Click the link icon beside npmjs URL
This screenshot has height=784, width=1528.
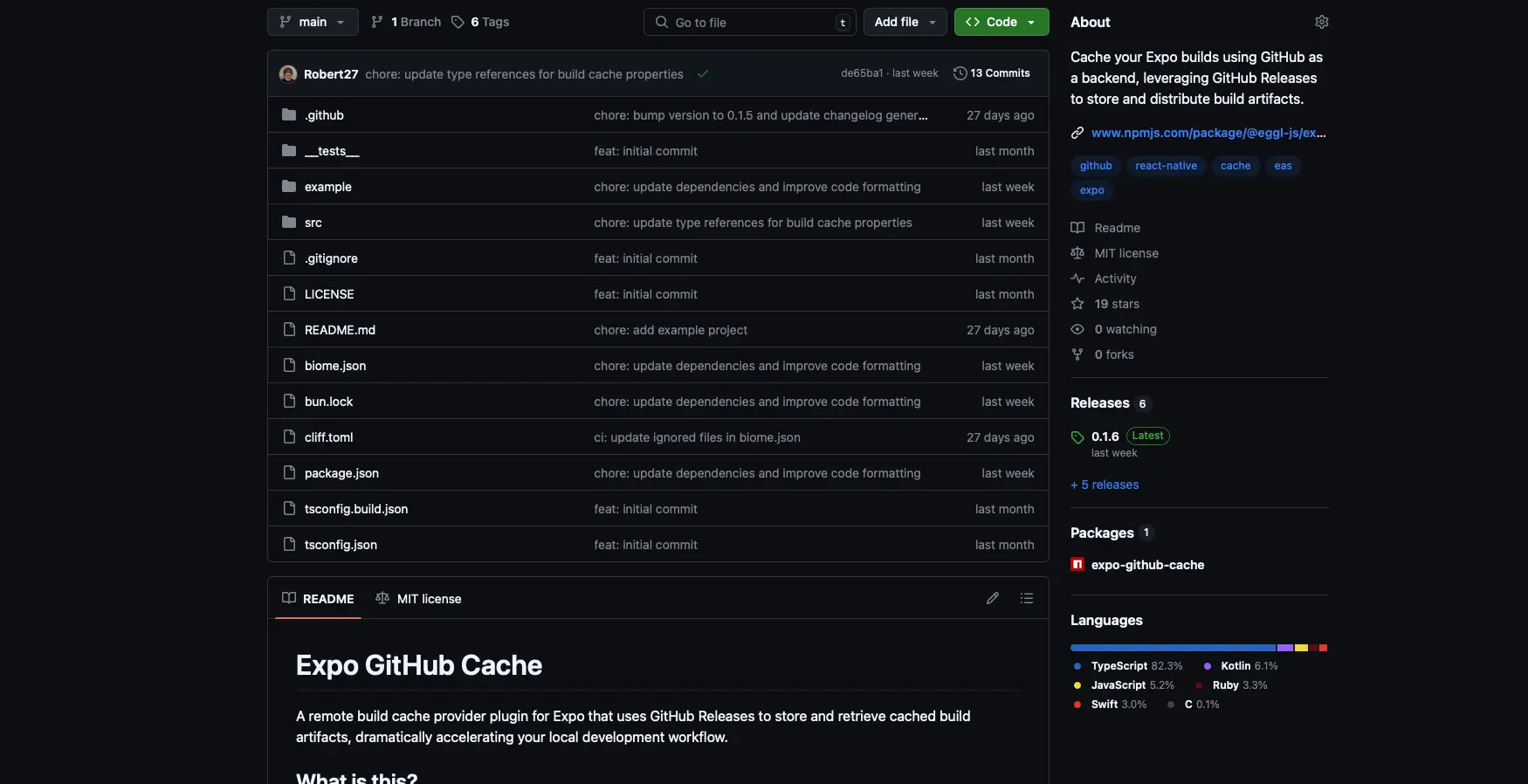[1077, 133]
